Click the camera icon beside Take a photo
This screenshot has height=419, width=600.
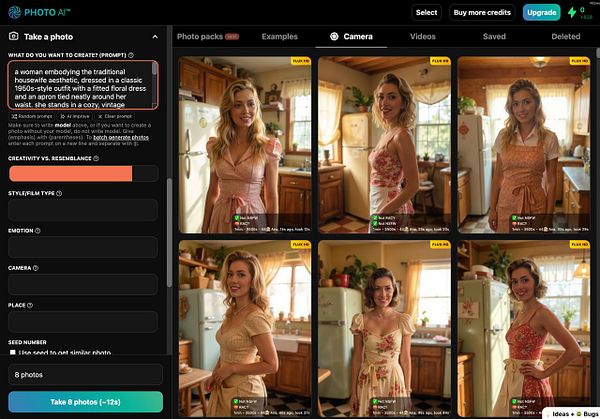pyautogui.click(x=13, y=36)
